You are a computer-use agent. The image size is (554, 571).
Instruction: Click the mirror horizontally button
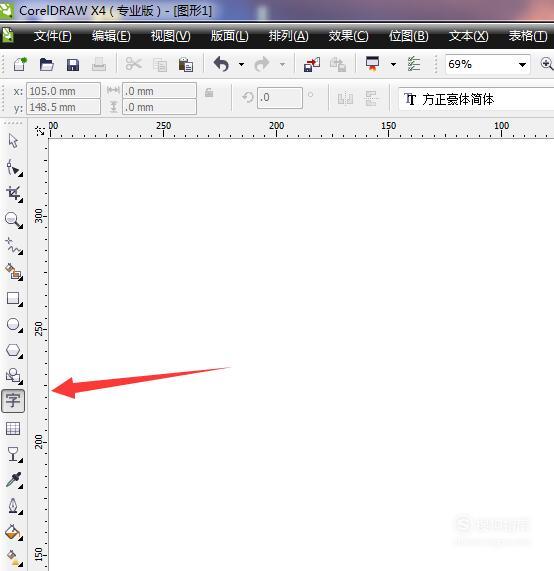(345, 98)
